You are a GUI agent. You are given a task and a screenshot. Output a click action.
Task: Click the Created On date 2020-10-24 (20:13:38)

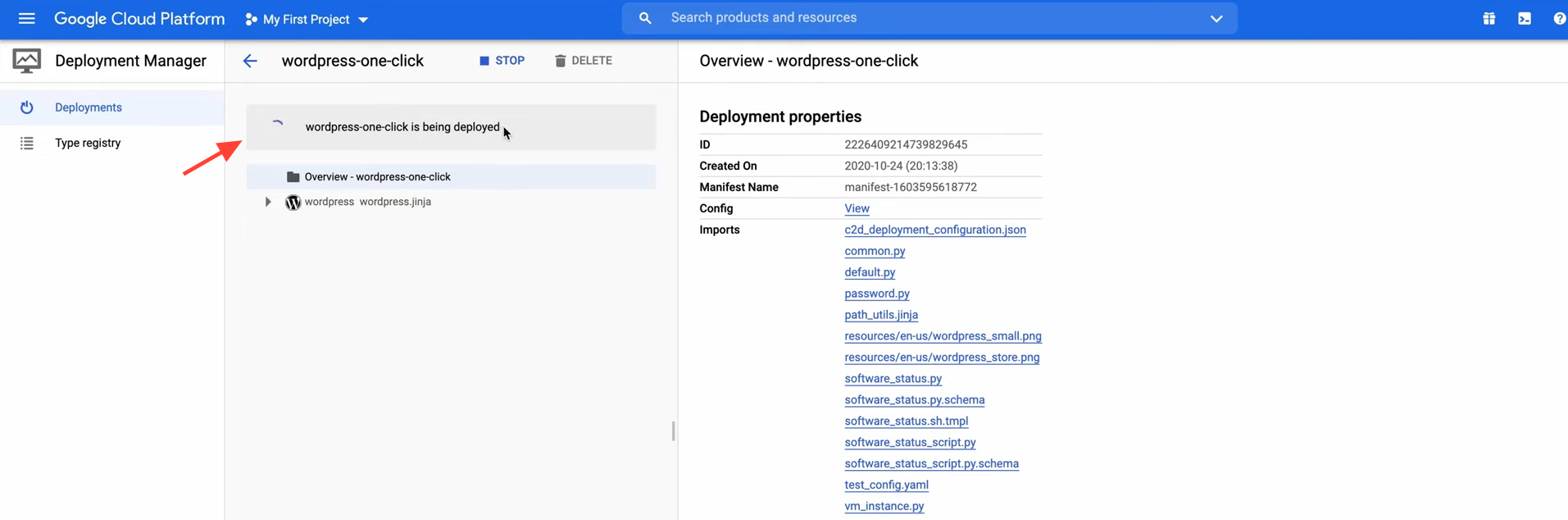(901, 166)
